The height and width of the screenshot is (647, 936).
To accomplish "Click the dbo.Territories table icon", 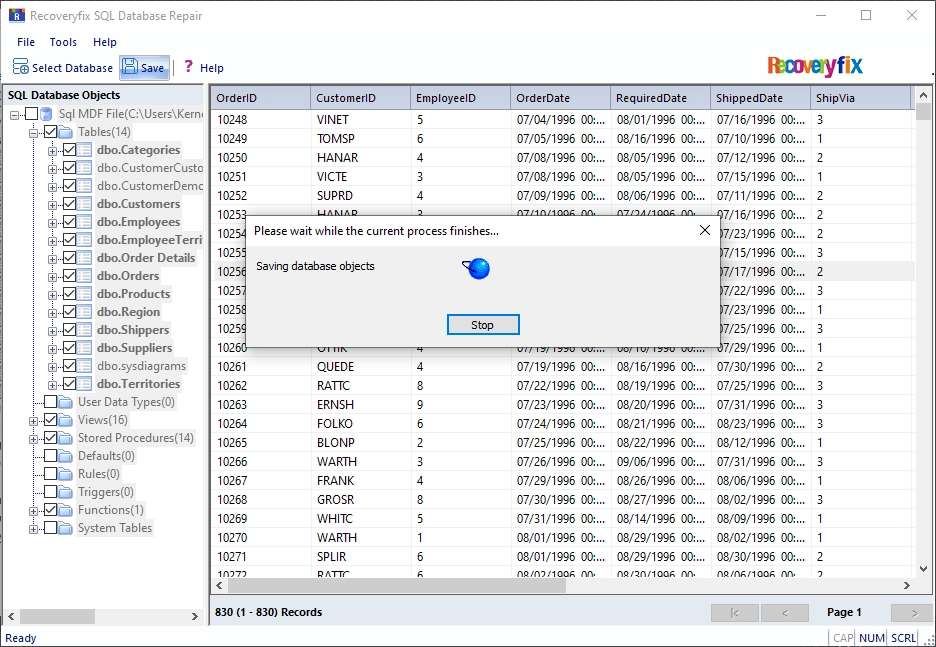I will point(85,384).
